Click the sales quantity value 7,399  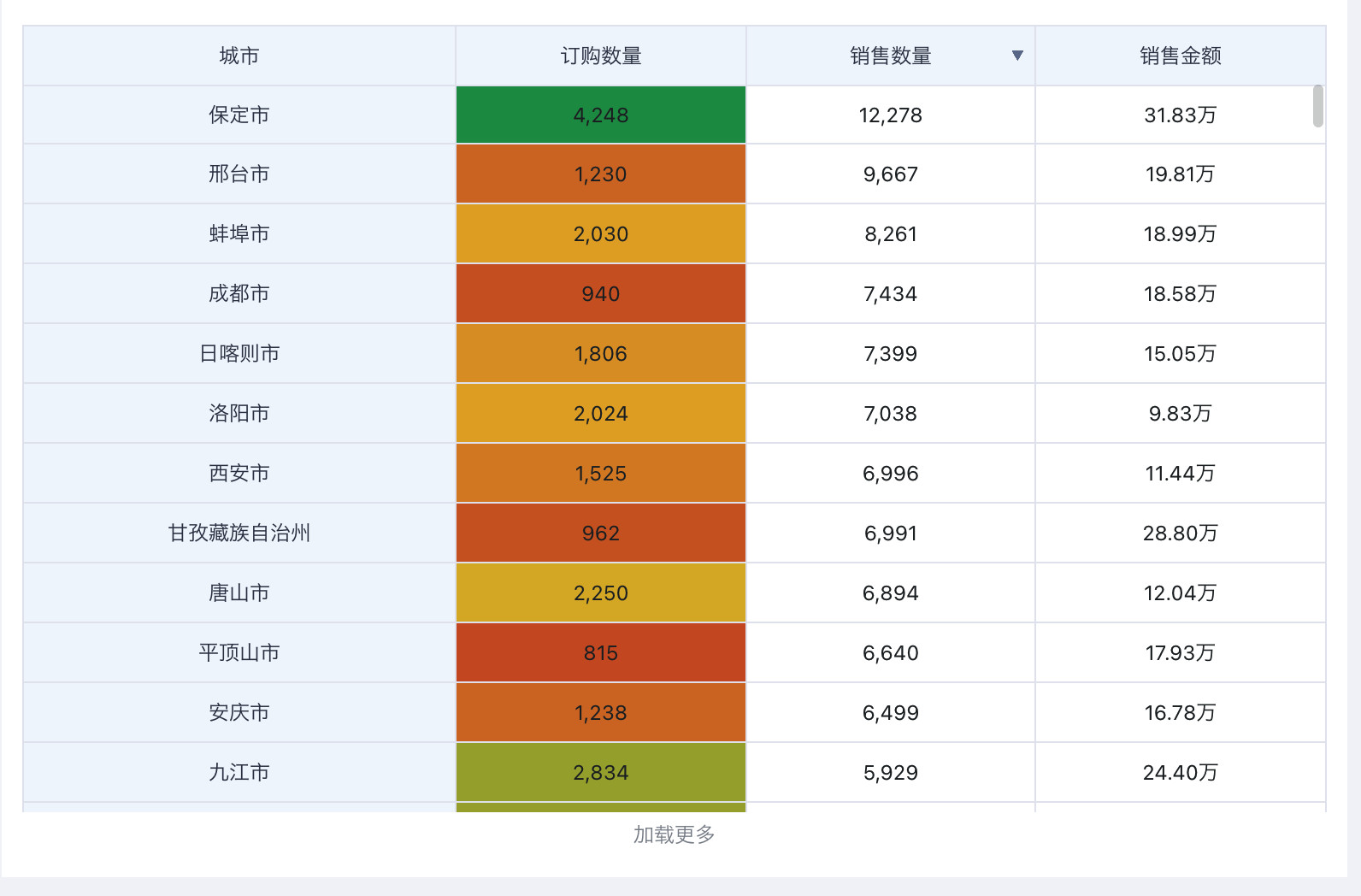pos(891,354)
